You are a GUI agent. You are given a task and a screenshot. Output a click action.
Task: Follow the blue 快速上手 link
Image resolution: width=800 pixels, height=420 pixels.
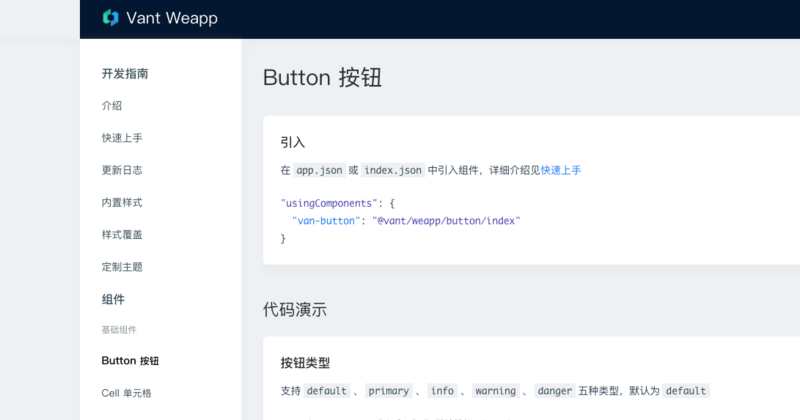[561, 170]
